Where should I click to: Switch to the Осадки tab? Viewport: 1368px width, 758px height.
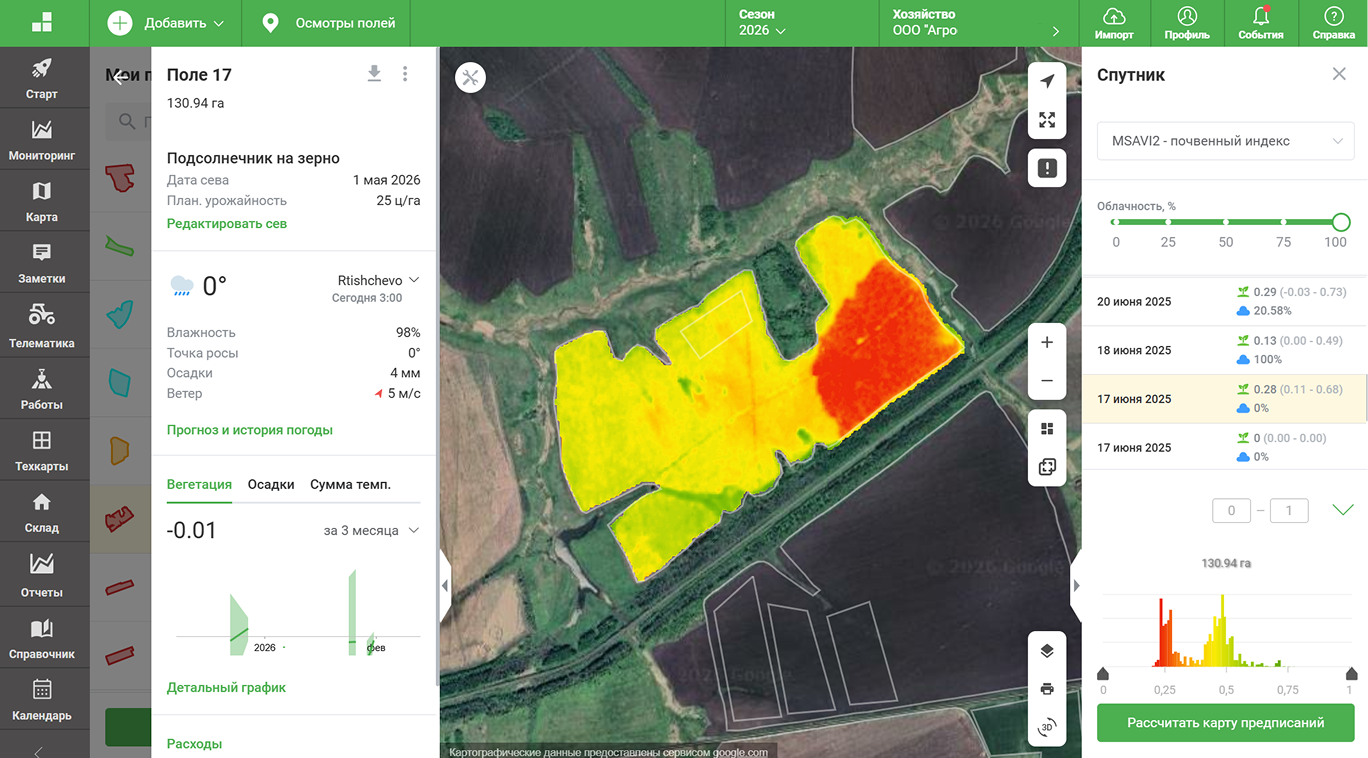[x=271, y=484]
